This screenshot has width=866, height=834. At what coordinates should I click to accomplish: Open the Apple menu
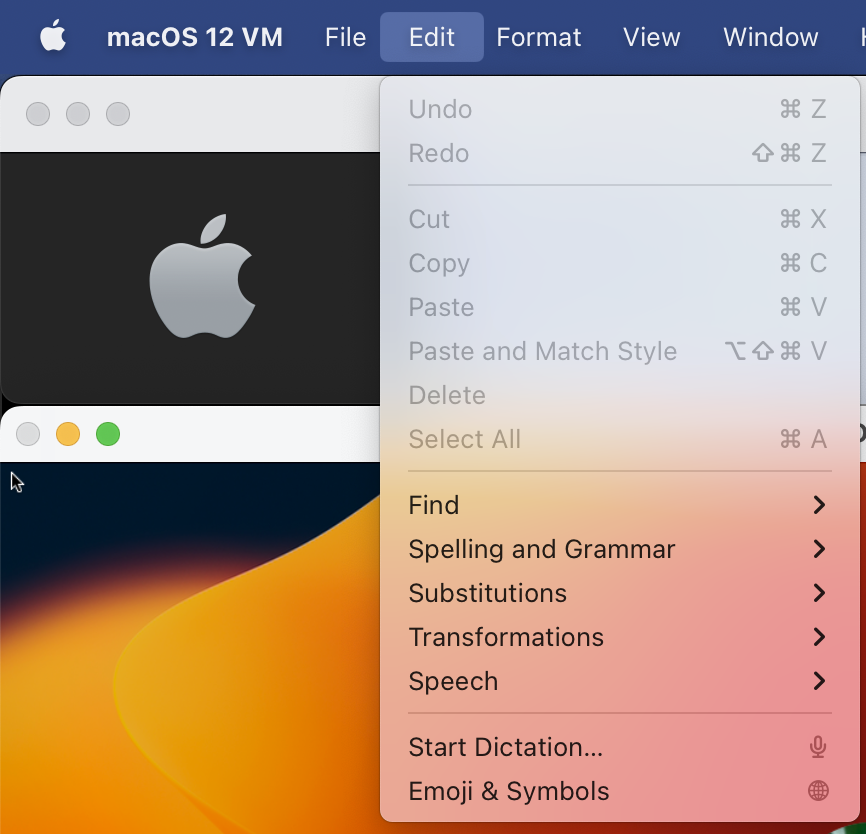click(x=53, y=36)
